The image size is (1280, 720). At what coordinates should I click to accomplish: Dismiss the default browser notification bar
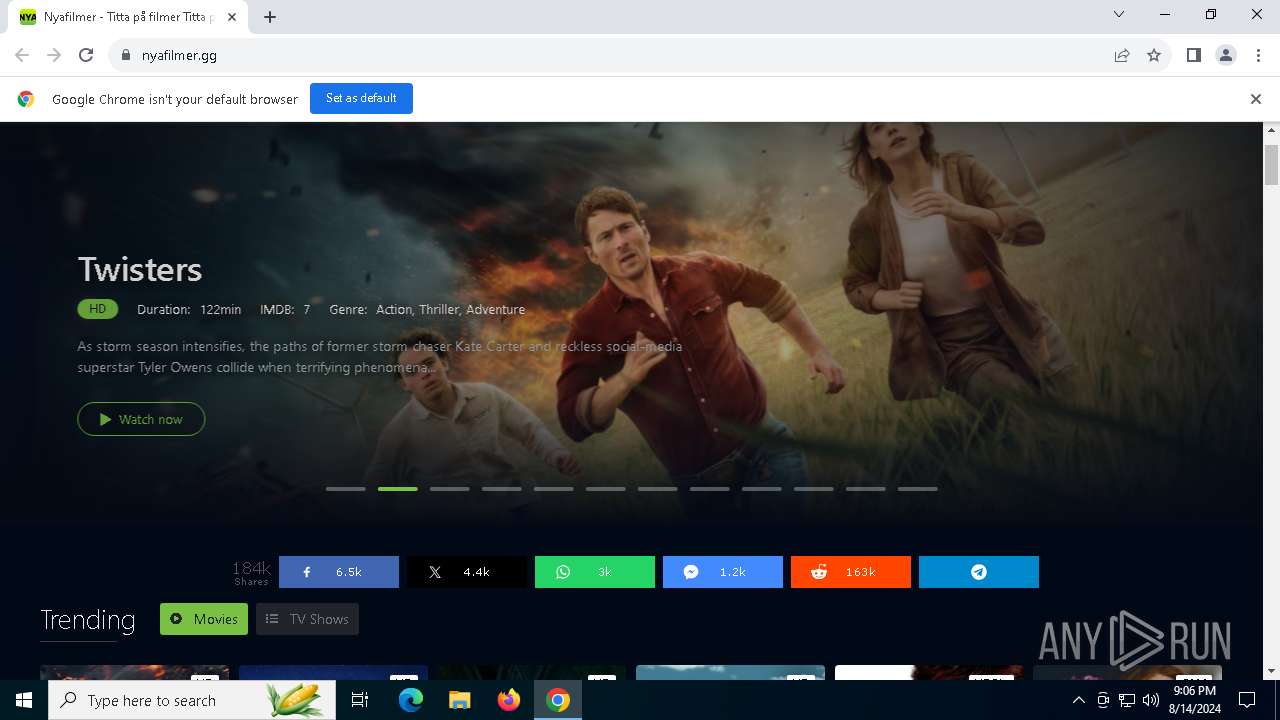1256,99
